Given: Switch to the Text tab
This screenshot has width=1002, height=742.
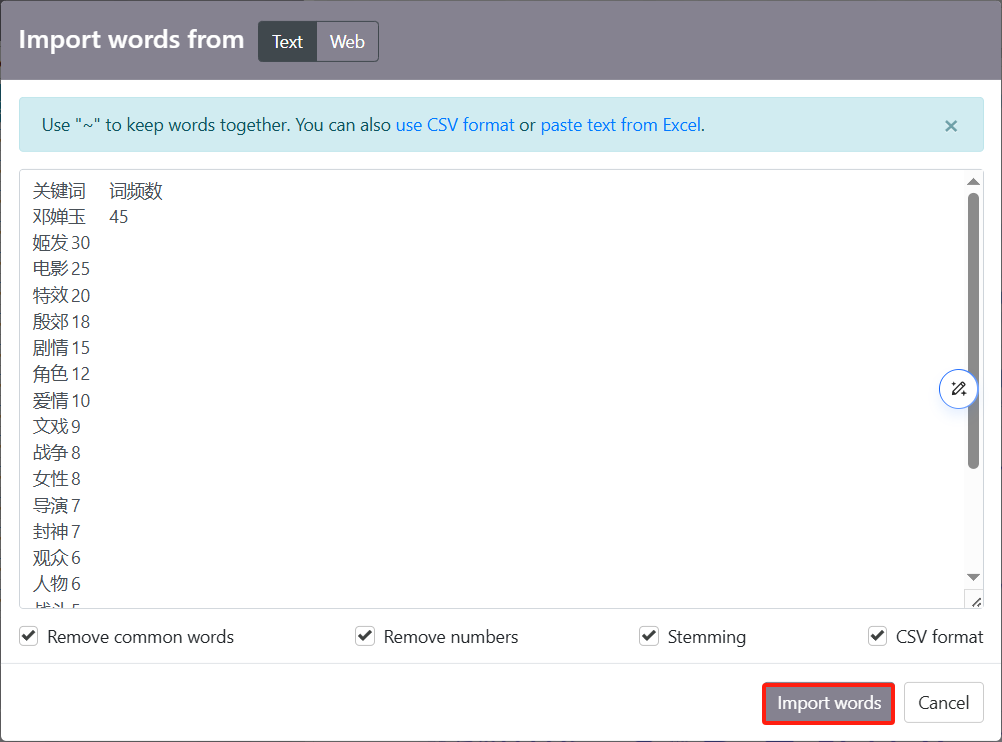Looking at the screenshot, I should click(288, 42).
